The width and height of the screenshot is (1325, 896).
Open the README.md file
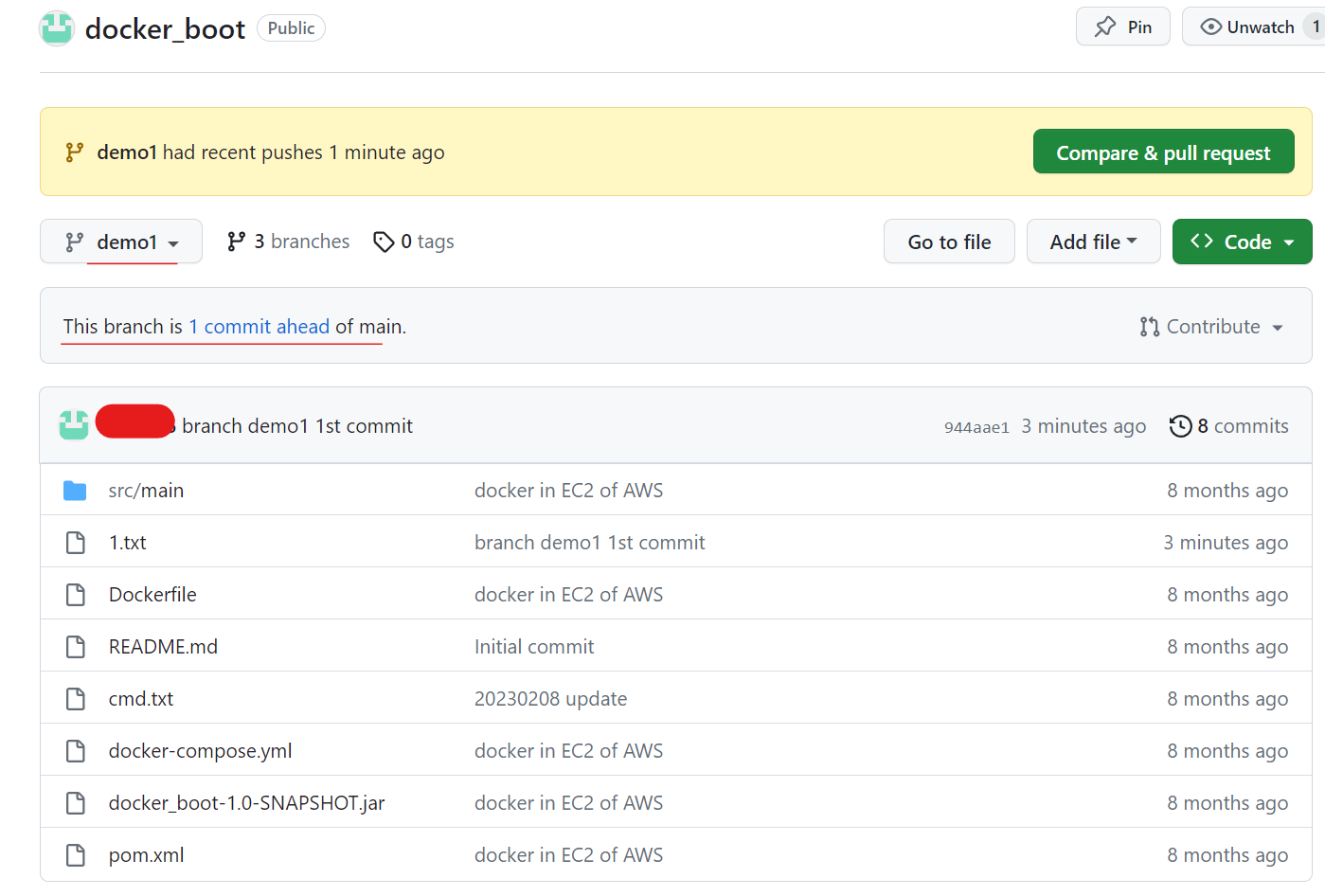pos(163,647)
